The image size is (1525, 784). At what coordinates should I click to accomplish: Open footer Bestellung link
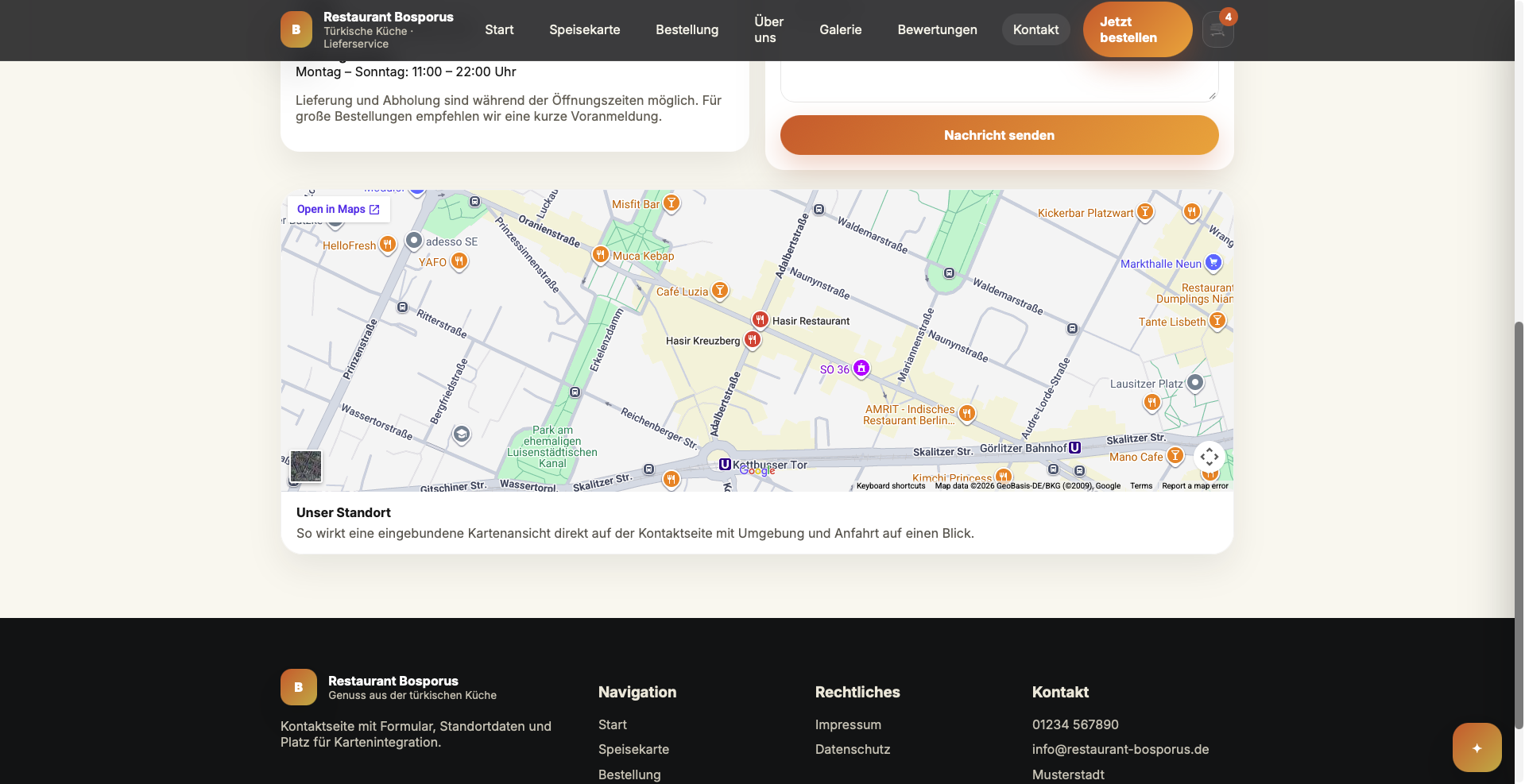click(x=629, y=774)
